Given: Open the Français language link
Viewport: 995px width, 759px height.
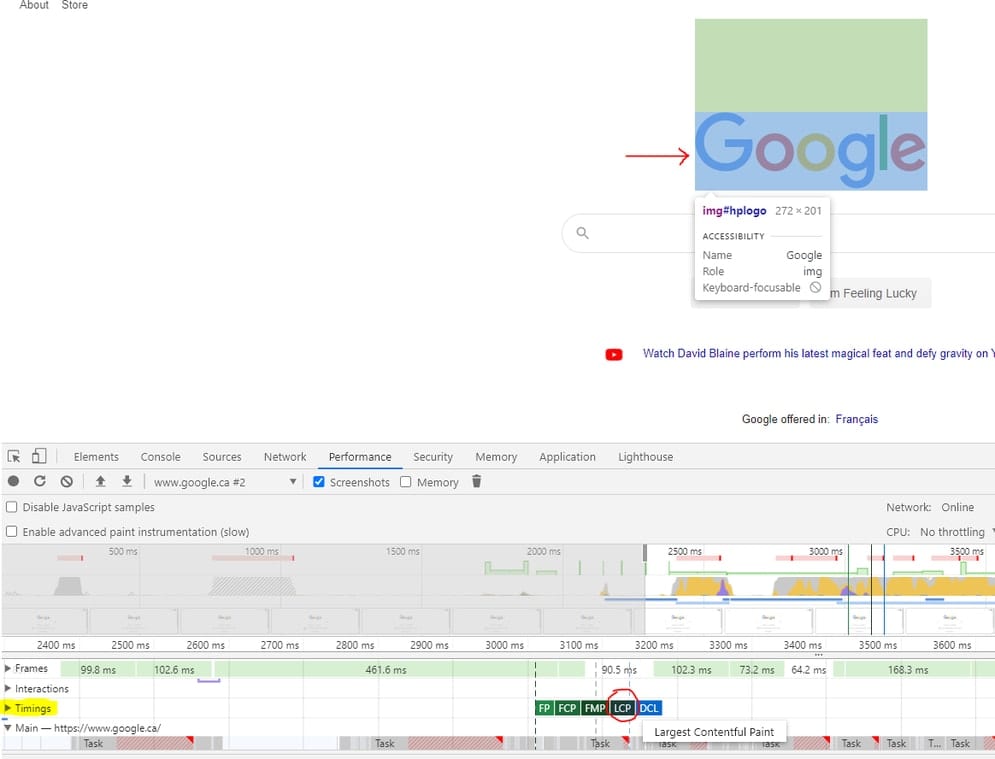Looking at the screenshot, I should point(857,419).
